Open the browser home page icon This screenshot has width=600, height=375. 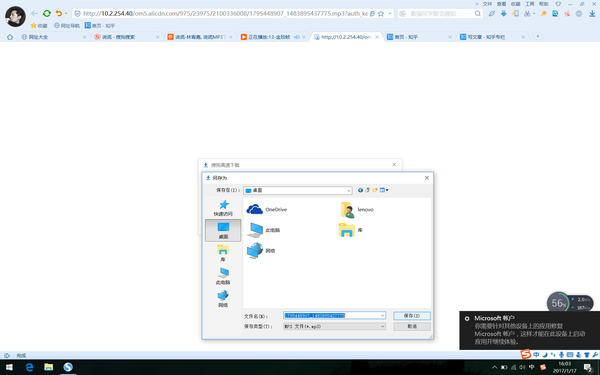pyautogui.click(x=10, y=37)
